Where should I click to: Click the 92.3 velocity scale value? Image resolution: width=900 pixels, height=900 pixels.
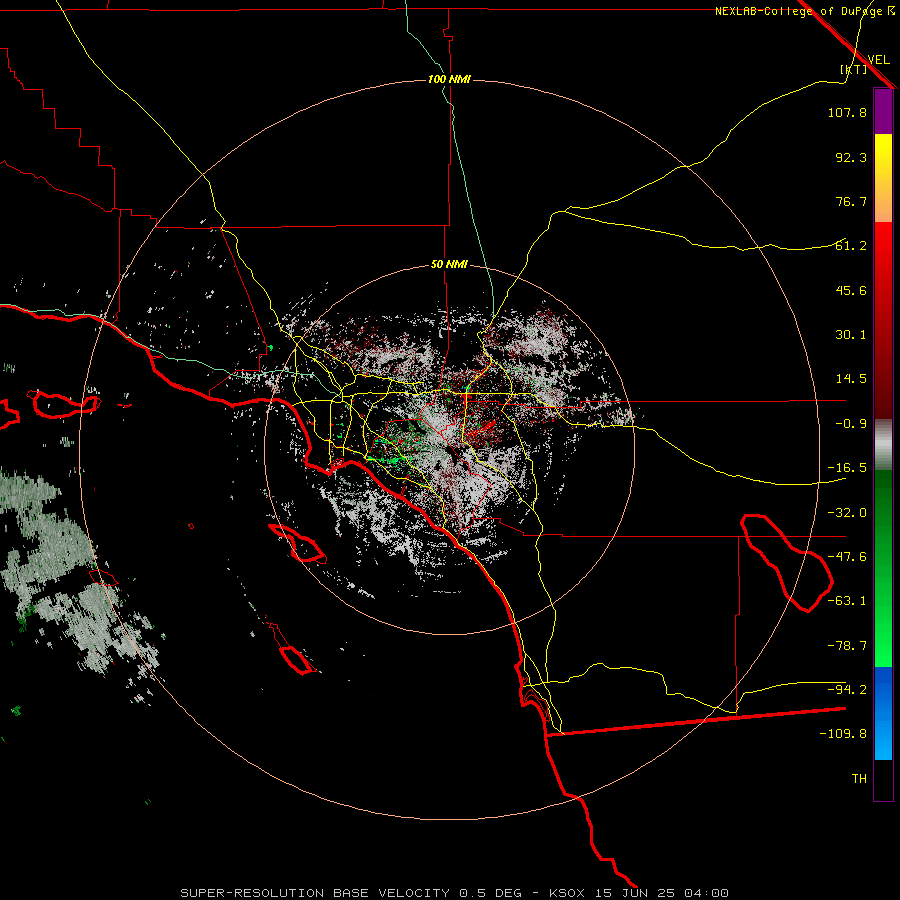coord(851,157)
